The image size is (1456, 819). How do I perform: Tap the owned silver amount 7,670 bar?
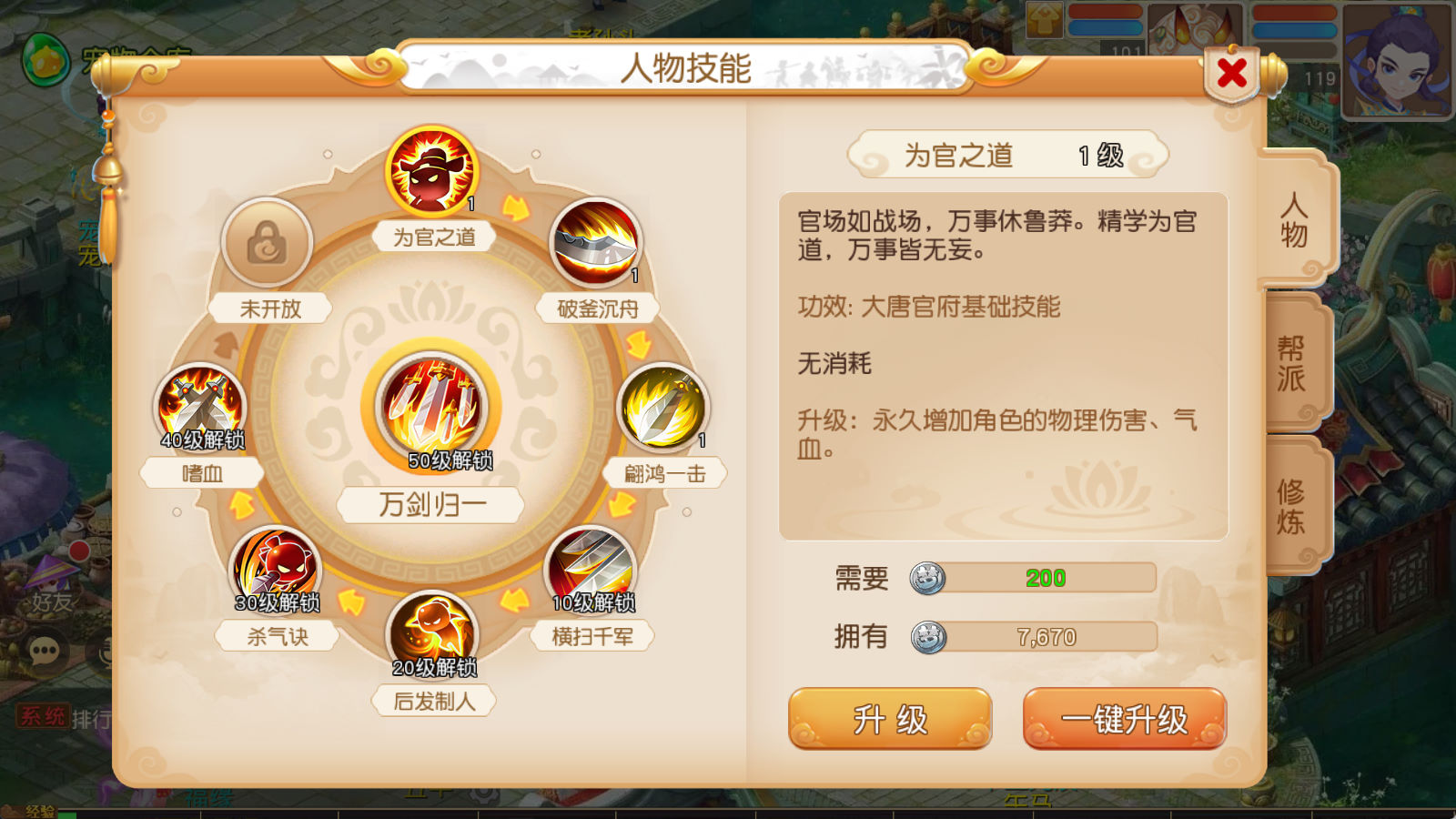pyautogui.click(x=1035, y=637)
